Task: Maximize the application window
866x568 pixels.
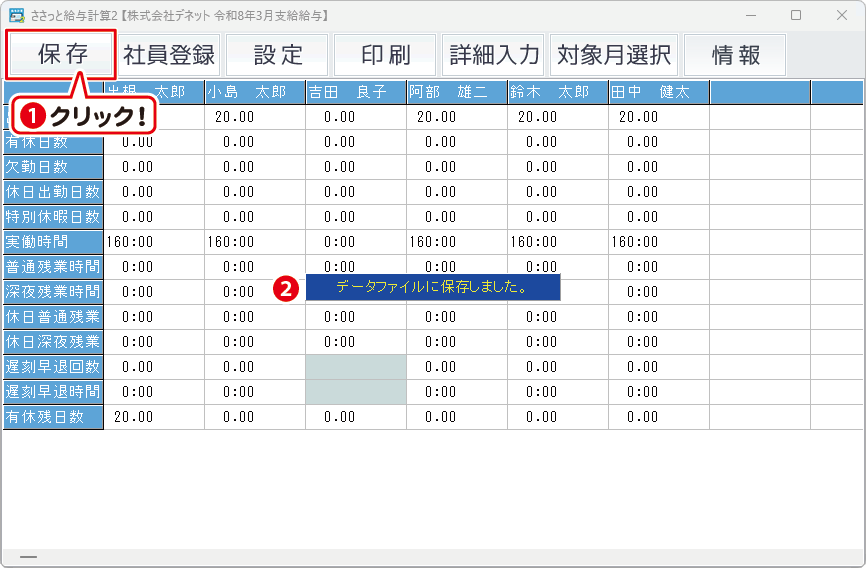Action: (x=795, y=15)
